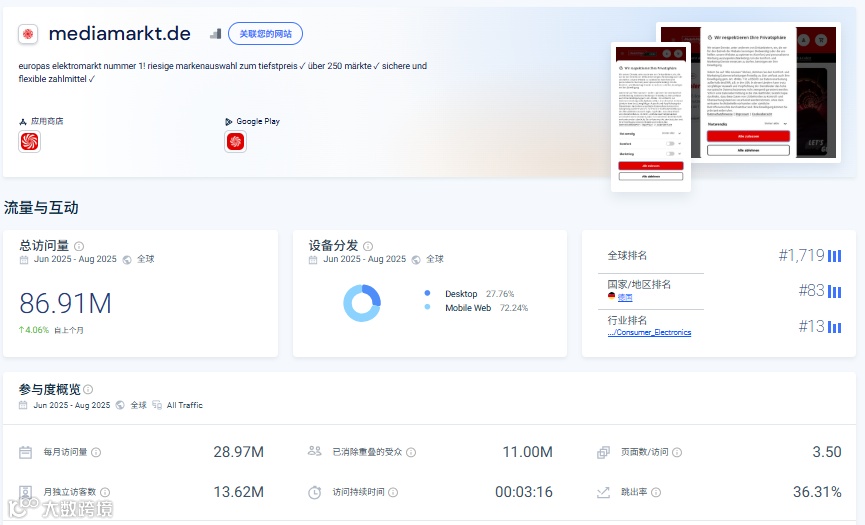Click calendar icon in 总访问量 card
865x525 pixels.
point(24,260)
